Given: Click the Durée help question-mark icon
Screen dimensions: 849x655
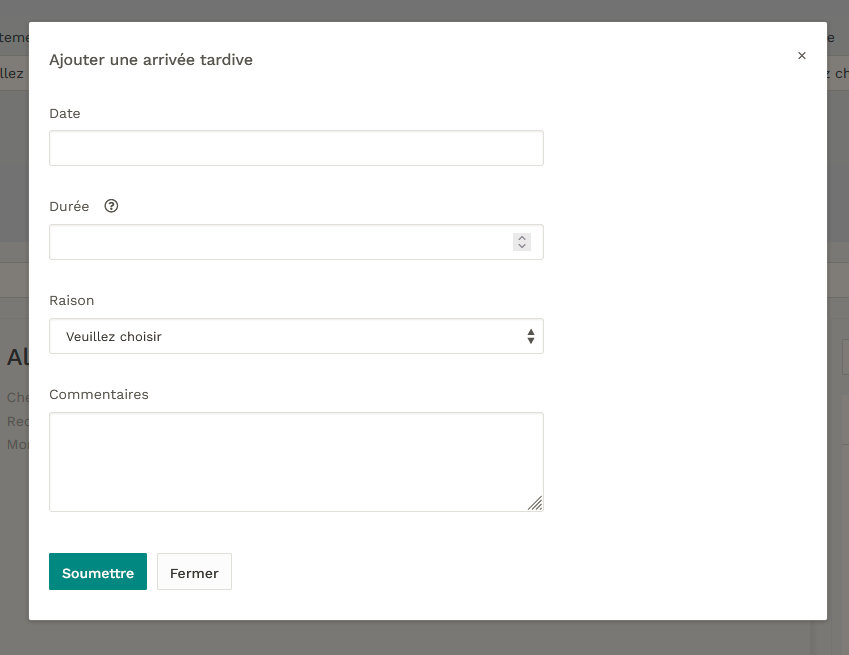Looking at the screenshot, I should [x=111, y=207].
